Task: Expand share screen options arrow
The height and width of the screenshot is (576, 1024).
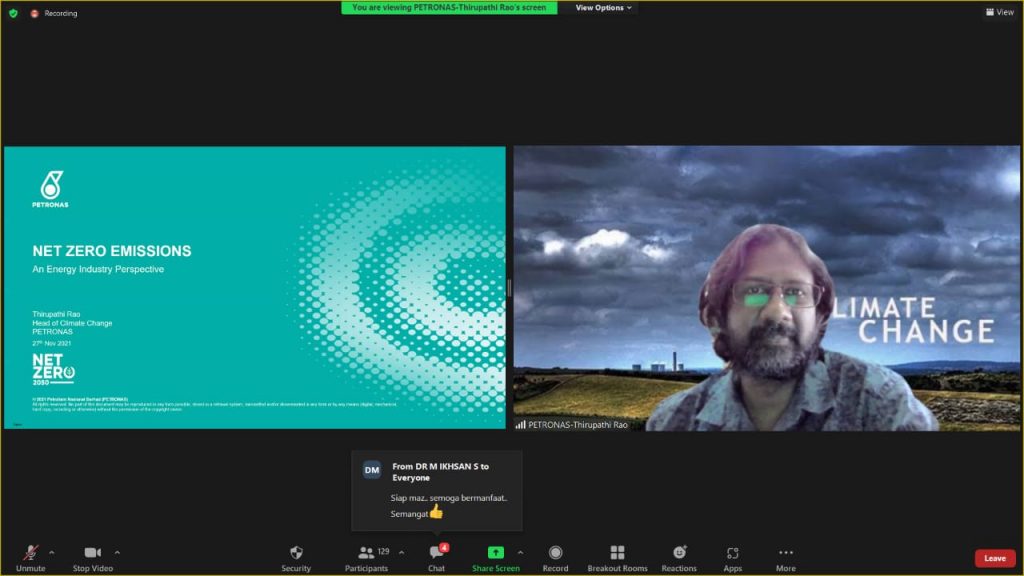Action: 520,552
